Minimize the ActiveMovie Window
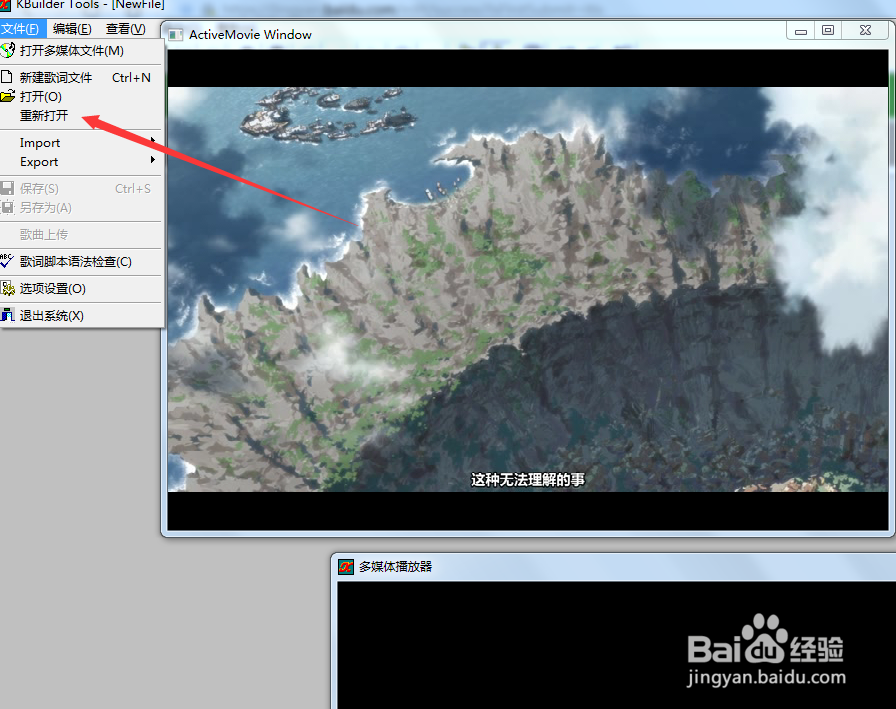Image resolution: width=896 pixels, height=709 pixels. pyautogui.click(x=801, y=31)
